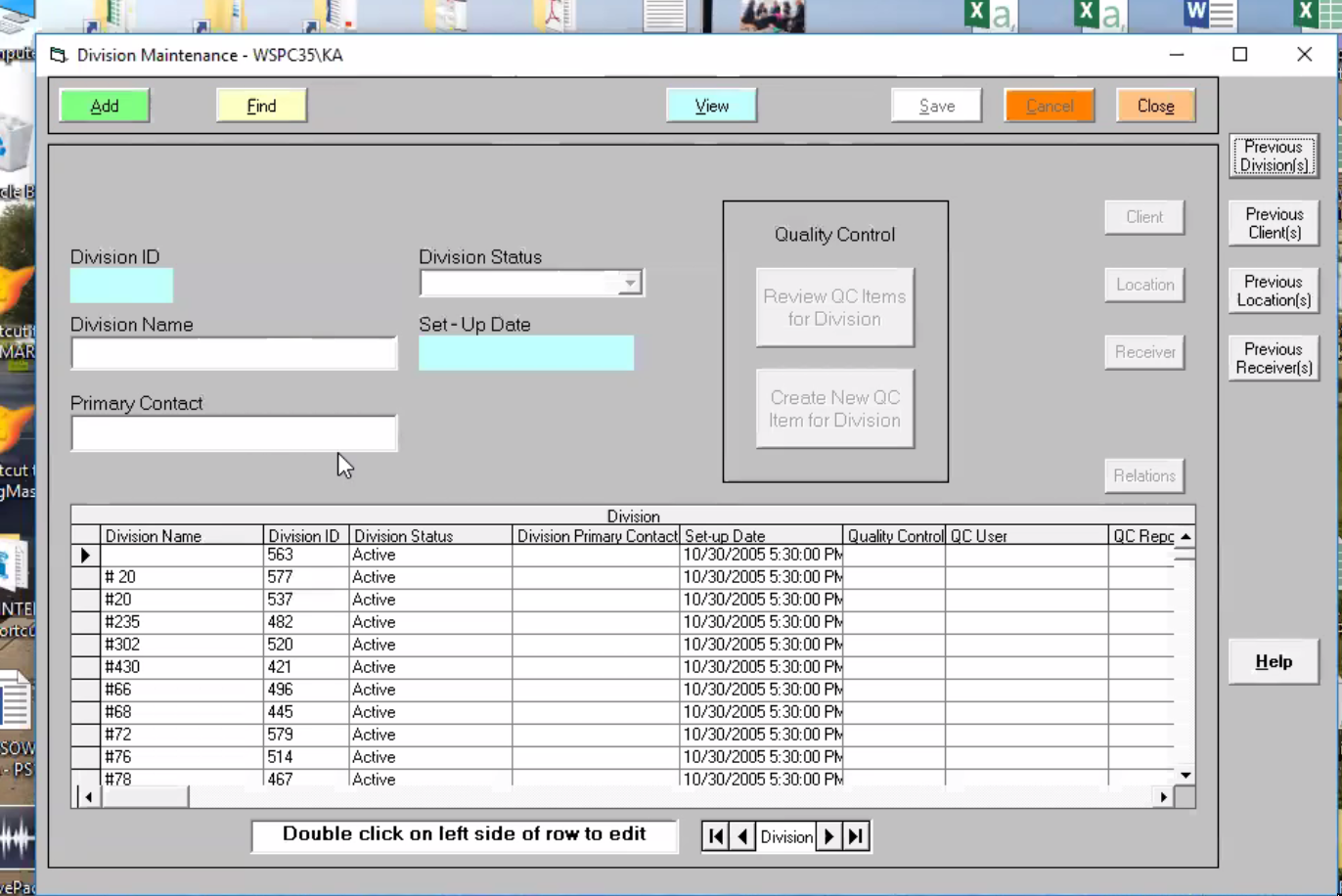Click the Receiver navigation button
The width and height of the screenshot is (1342, 896).
tap(1144, 352)
